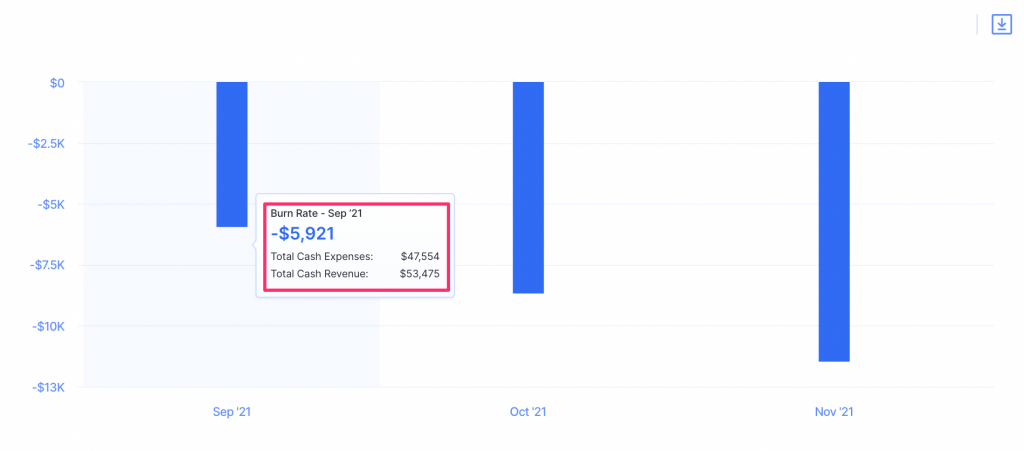Screen dimensions: 1024x451
Task: Click the download chart icon
Action: [1001, 25]
